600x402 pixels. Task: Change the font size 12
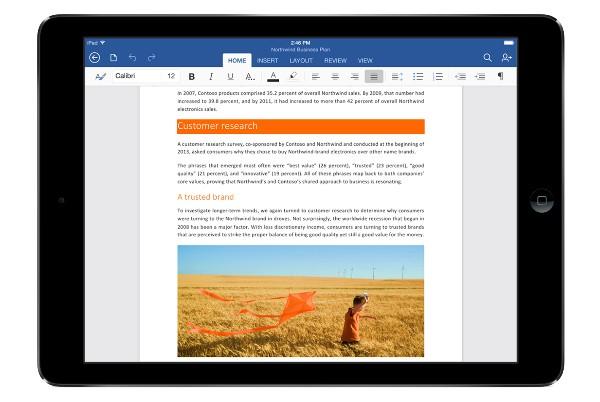(x=171, y=76)
